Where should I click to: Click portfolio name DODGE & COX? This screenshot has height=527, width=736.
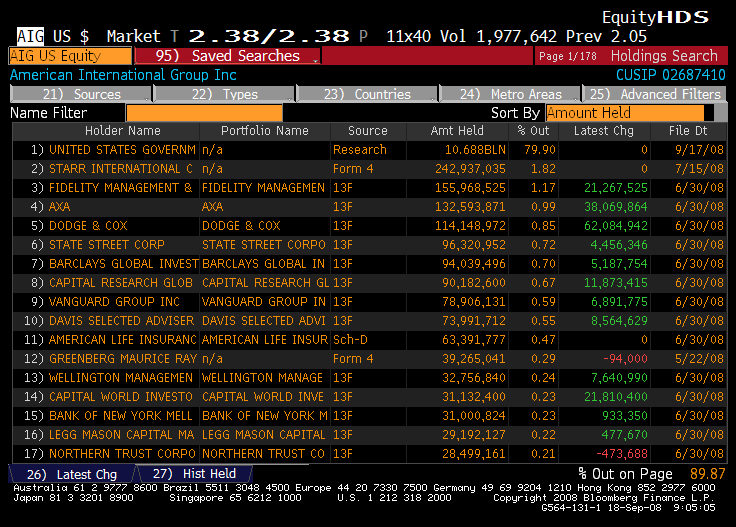coord(241,226)
